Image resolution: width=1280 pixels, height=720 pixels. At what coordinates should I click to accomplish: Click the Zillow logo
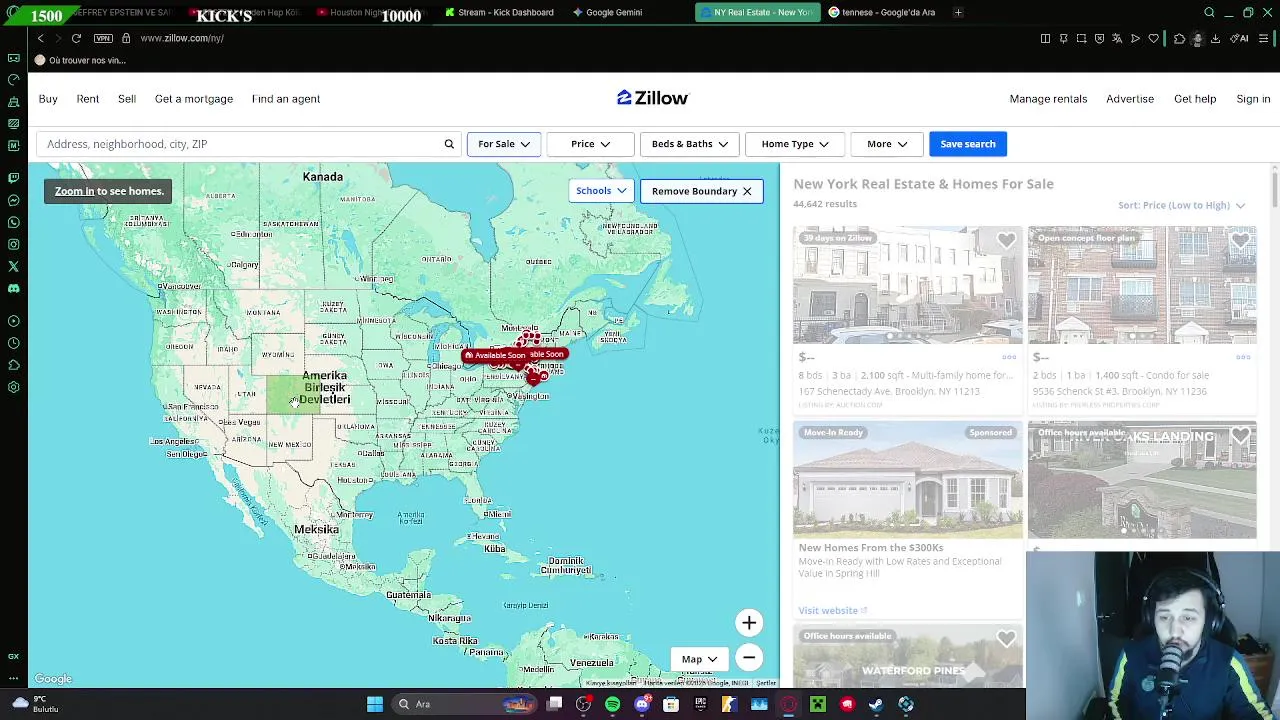tap(652, 98)
